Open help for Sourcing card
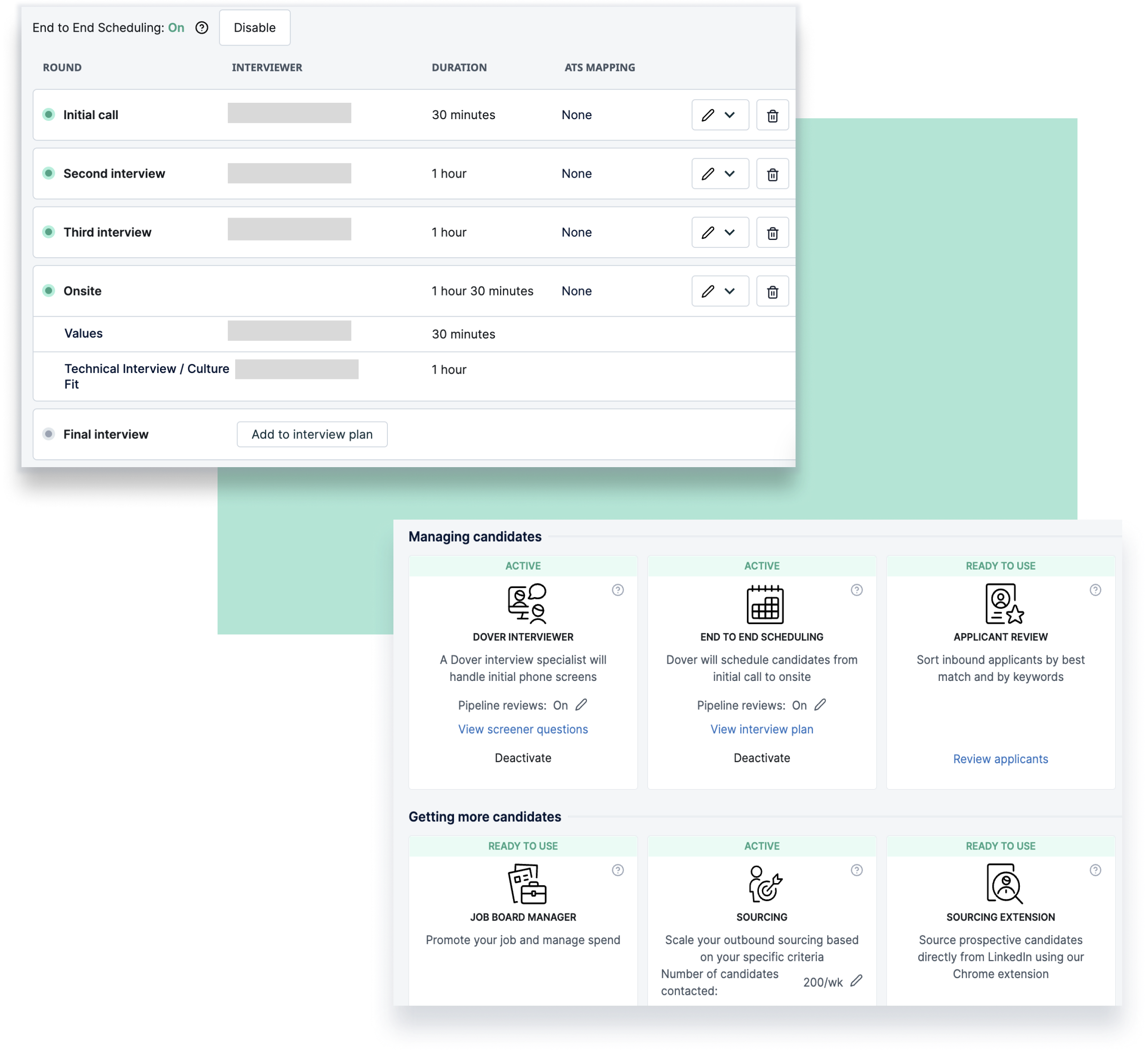Image resolution: width=1148 pixels, height=1053 pixels. 856,870
